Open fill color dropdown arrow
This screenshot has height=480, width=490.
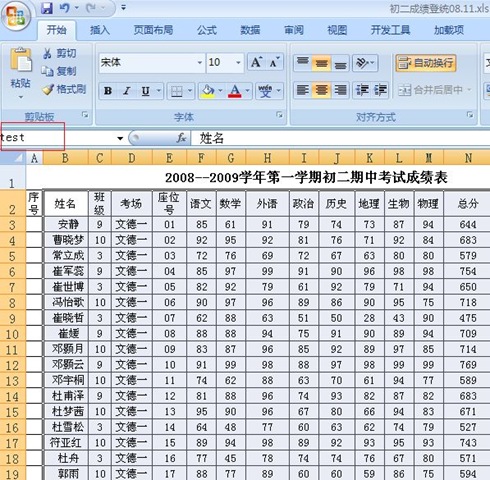[x=220, y=91]
